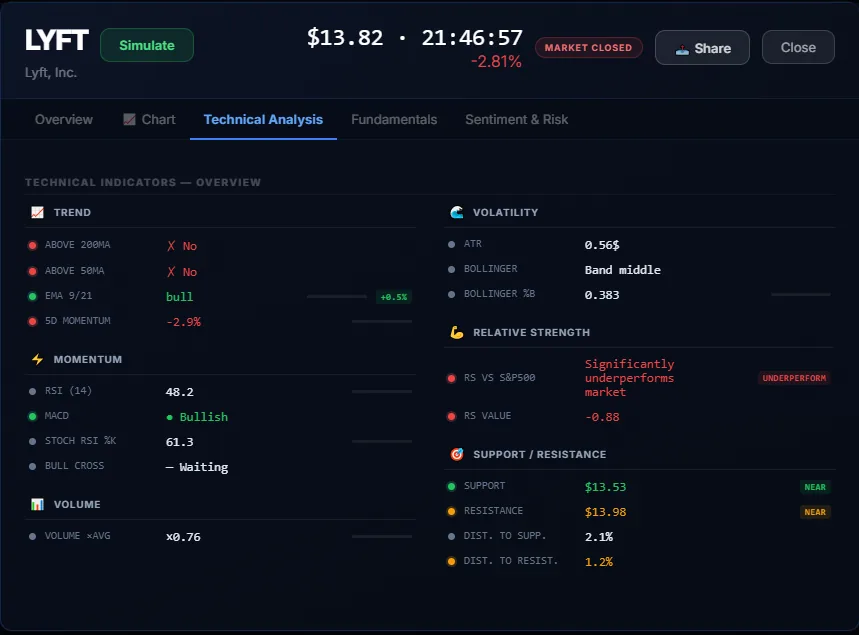The width and height of the screenshot is (859, 635).
Task: Click the chart icon on Chart tab
Action: [129, 119]
